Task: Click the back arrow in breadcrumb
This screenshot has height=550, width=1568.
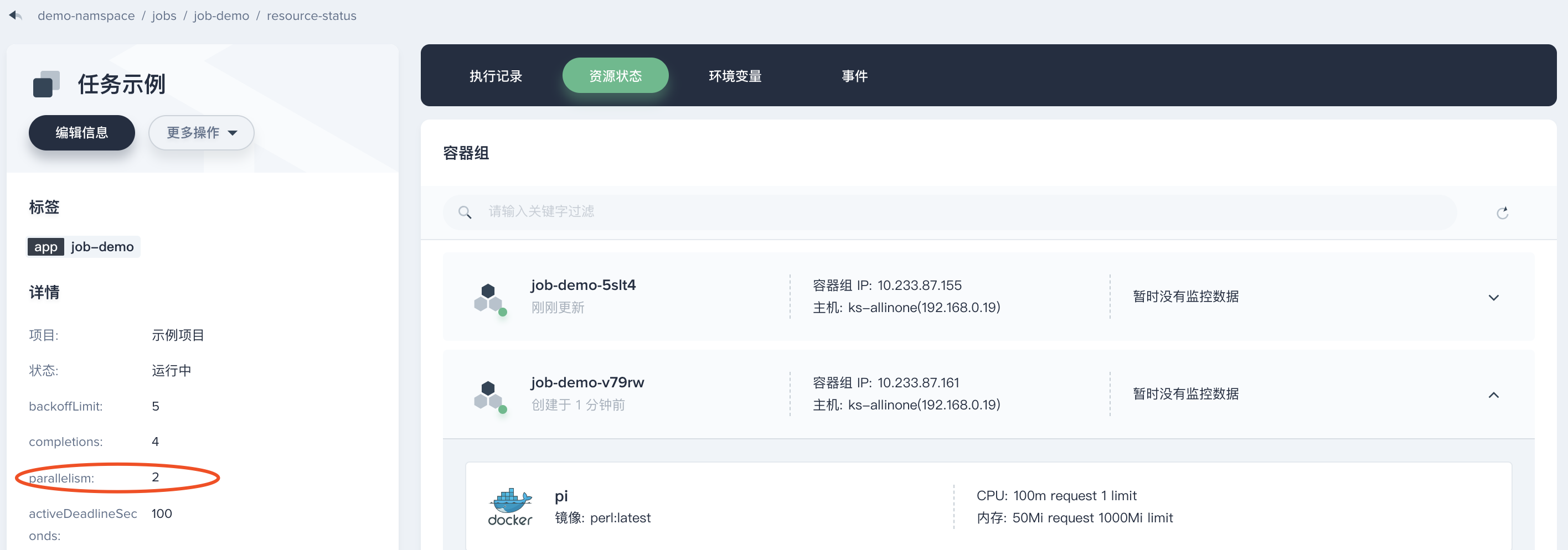Action: 16,15
